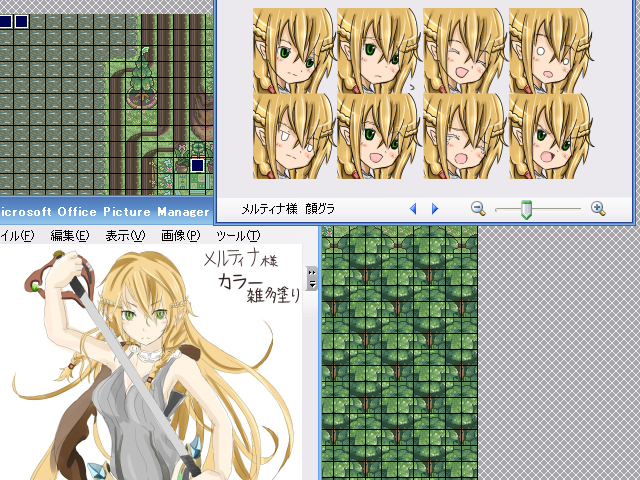The width and height of the screenshot is (640, 480).
Task: Click the potted tree tile on the map
Action: click(x=142, y=78)
